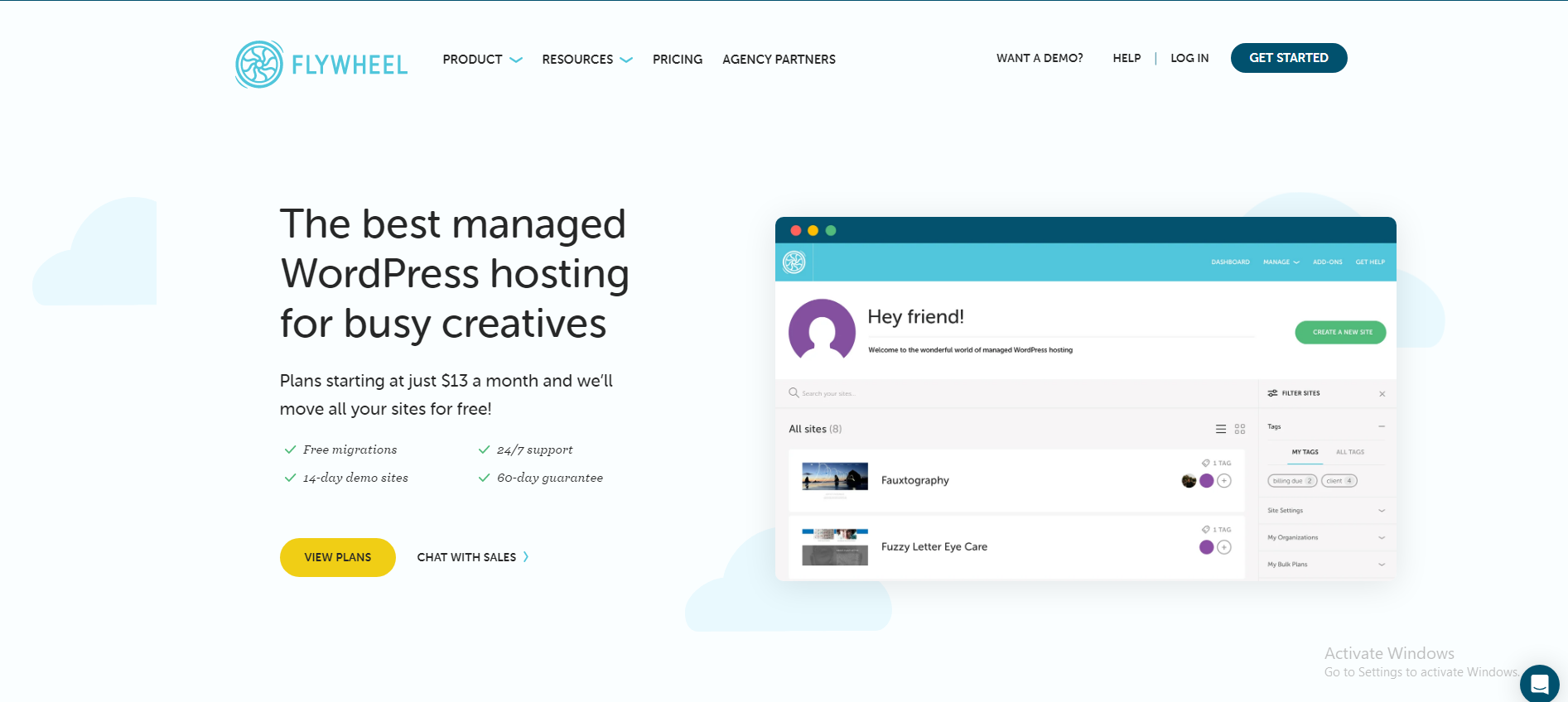Screen dimensions: 1568x702
Task: Expand the Site Settings section
Action: [x=1381, y=511]
